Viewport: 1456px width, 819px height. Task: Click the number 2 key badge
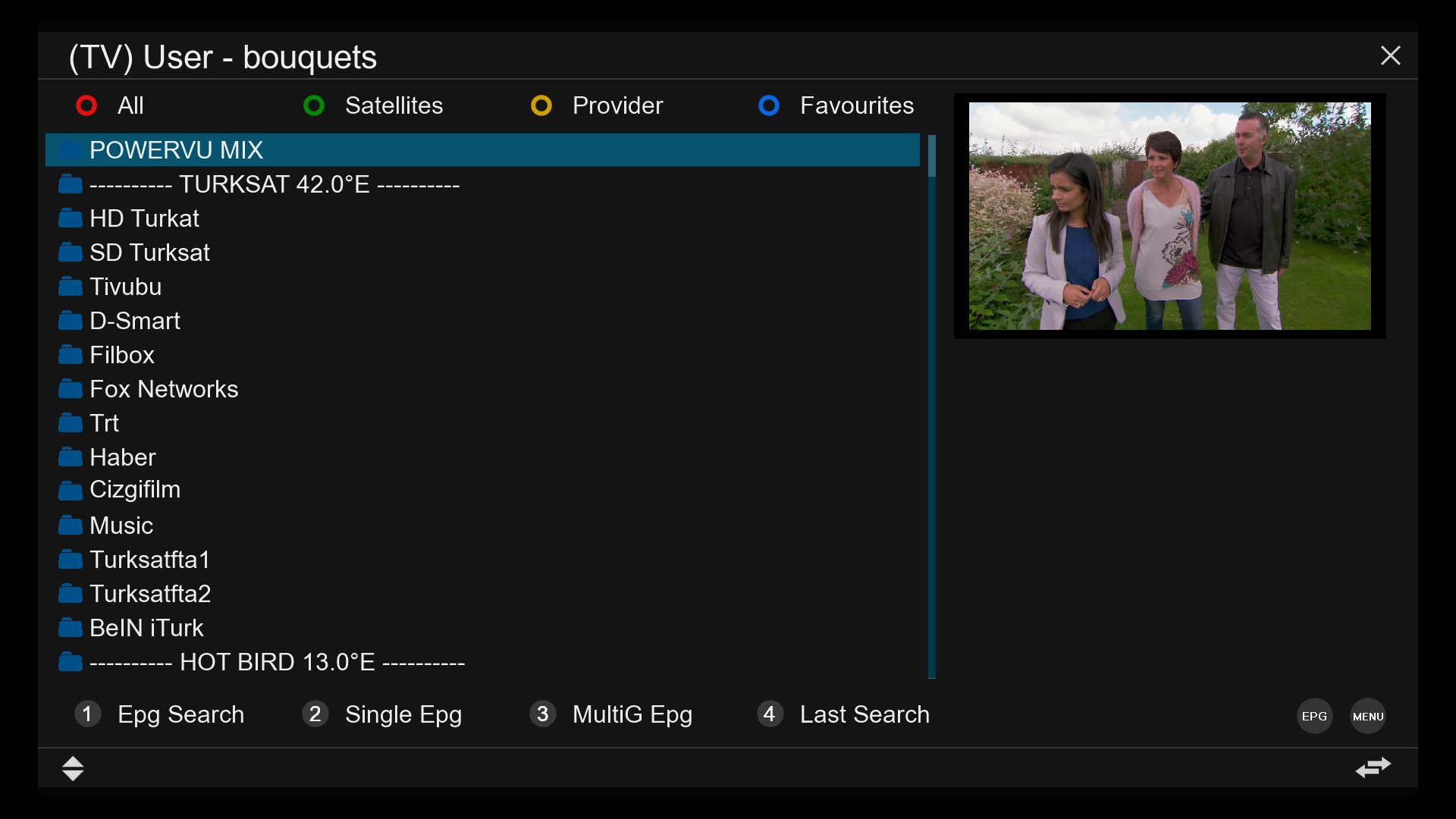click(x=315, y=714)
